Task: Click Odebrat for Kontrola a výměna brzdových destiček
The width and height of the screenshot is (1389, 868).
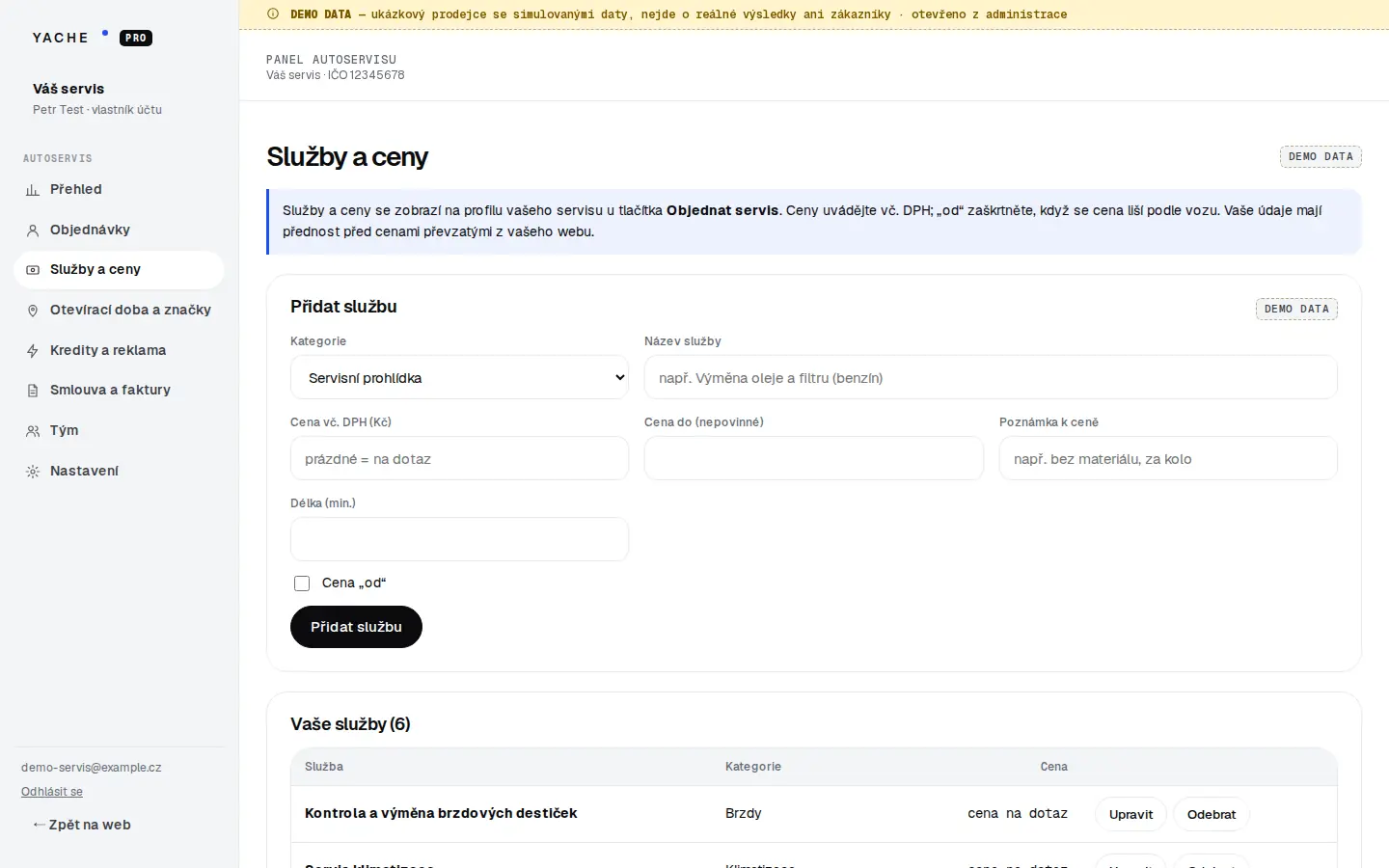Action: pyautogui.click(x=1212, y=815)
